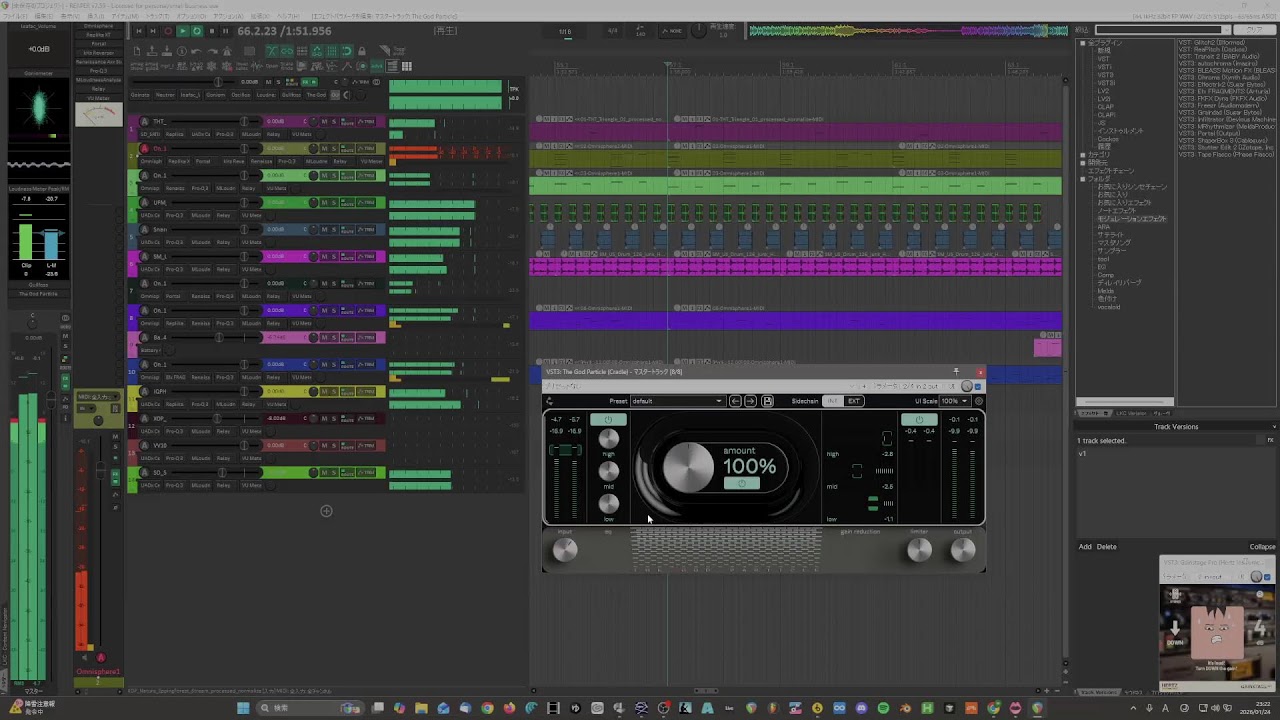Click the transport Record button
Viewport: 1280px width, 720px height.
(x=168, y=31)
